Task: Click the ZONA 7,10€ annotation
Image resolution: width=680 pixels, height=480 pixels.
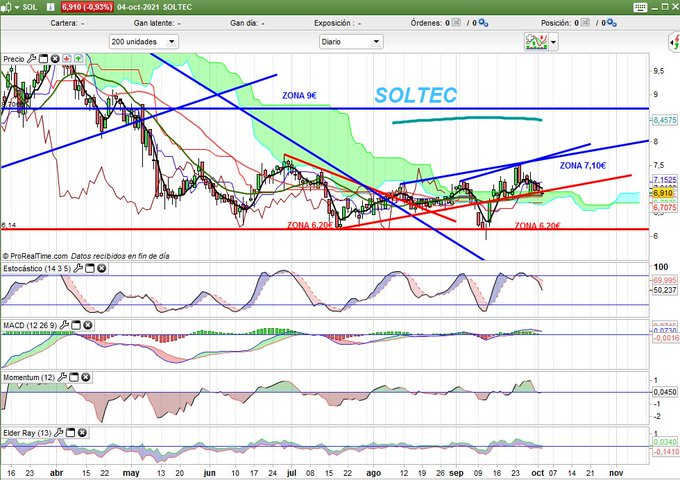Action: [582, 166]
